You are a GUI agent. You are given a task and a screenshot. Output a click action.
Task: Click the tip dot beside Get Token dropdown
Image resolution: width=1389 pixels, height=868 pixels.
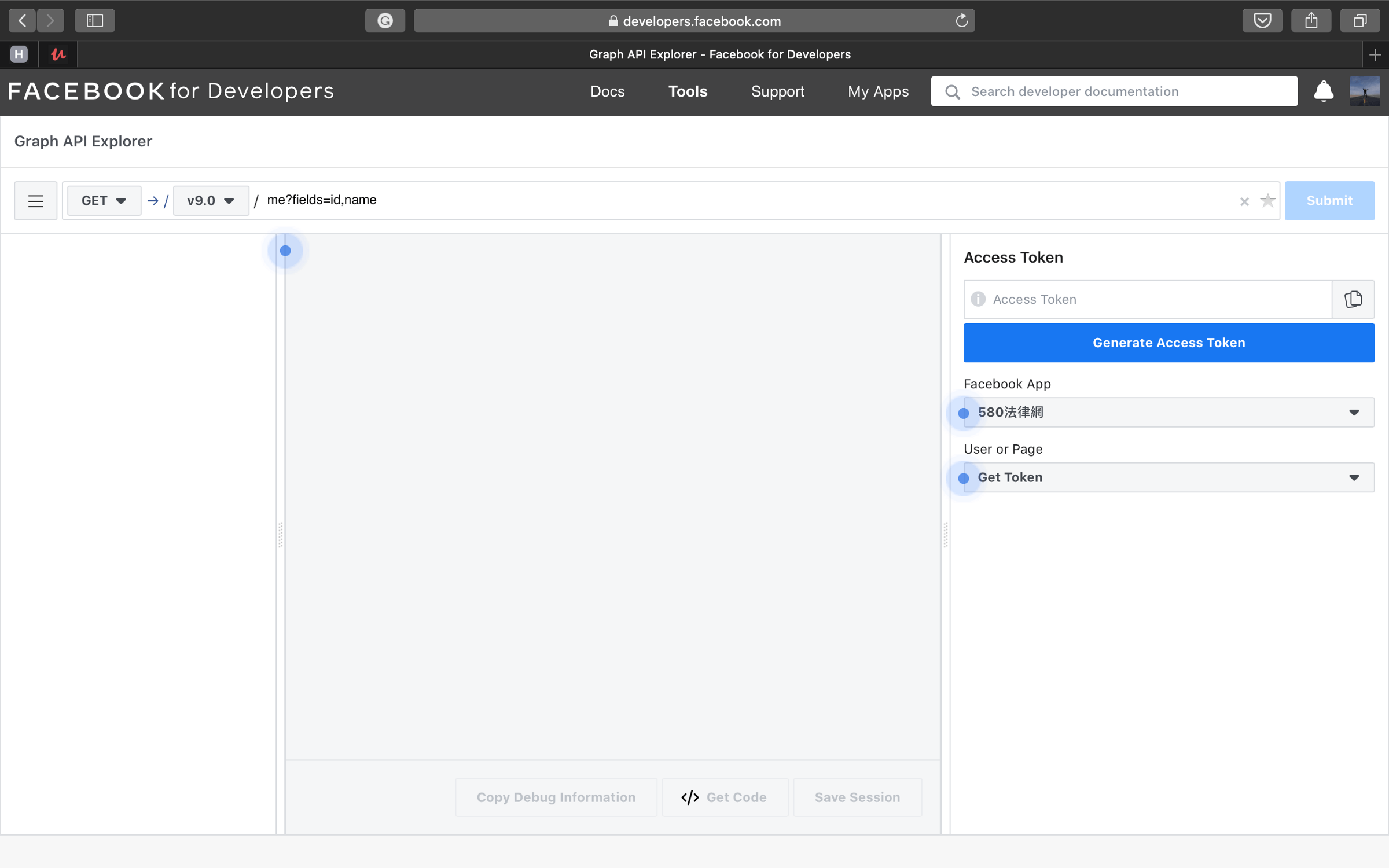[964, 478]
